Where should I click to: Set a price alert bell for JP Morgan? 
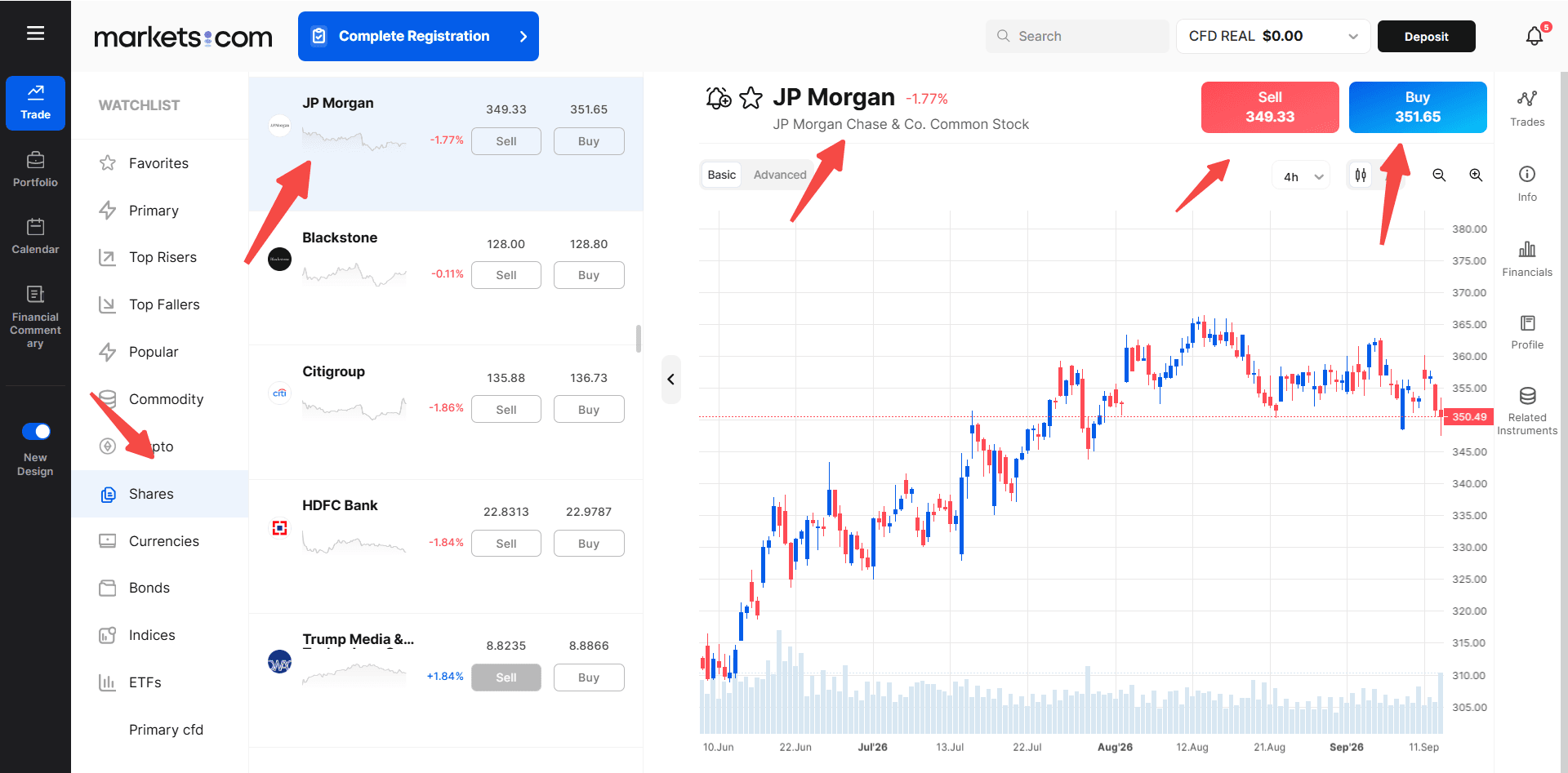[x=719, y=98]
